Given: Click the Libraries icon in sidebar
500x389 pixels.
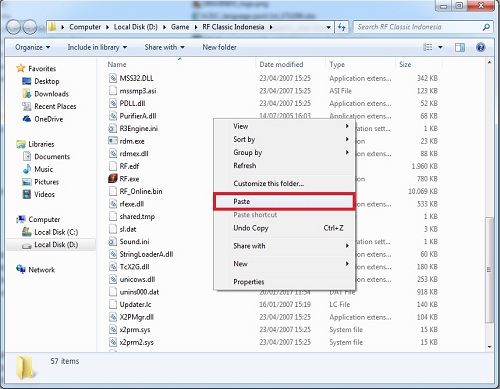Looking at the screenshot, I should 21,144.
